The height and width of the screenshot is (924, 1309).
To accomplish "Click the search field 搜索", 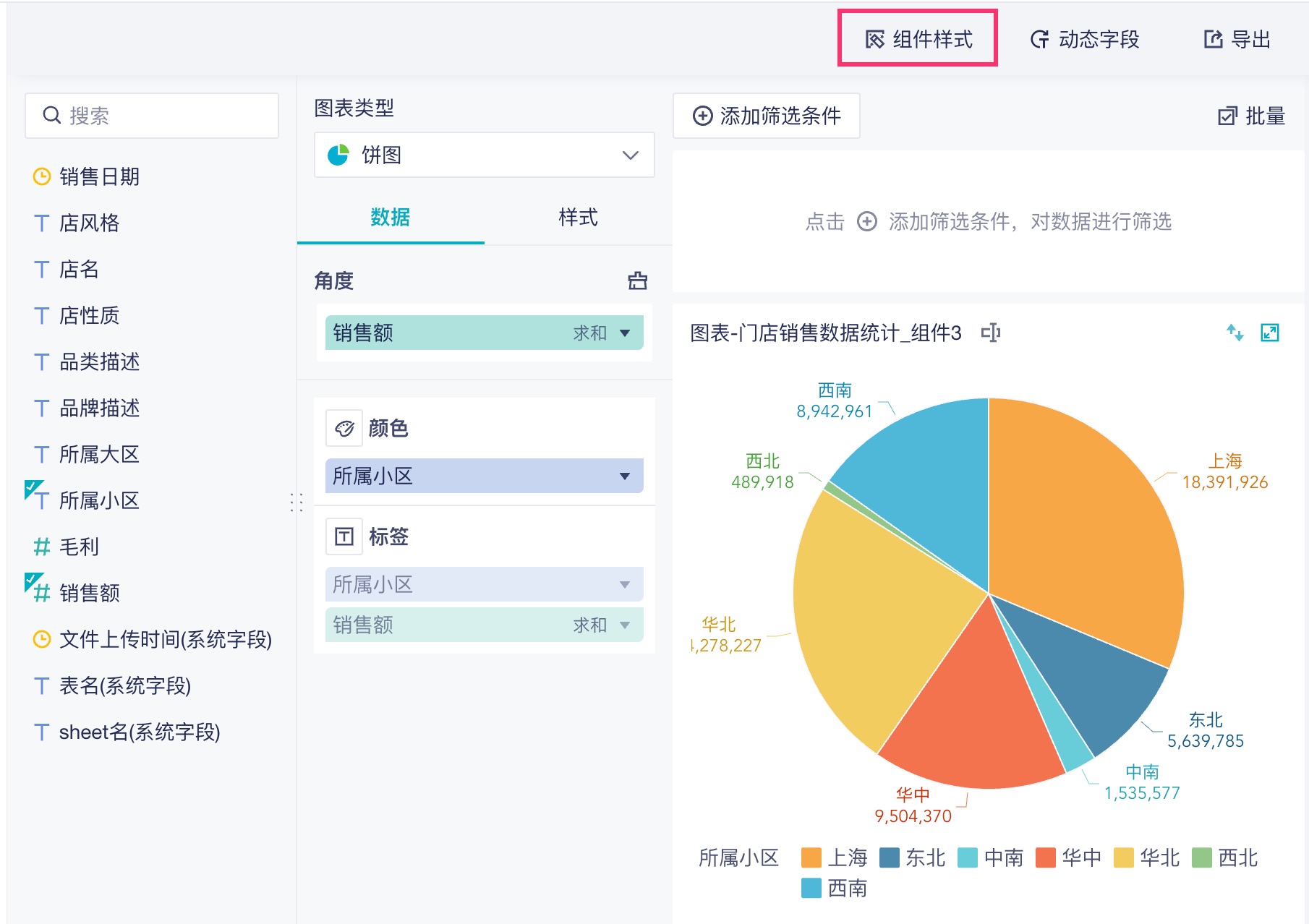I will 152,116.
